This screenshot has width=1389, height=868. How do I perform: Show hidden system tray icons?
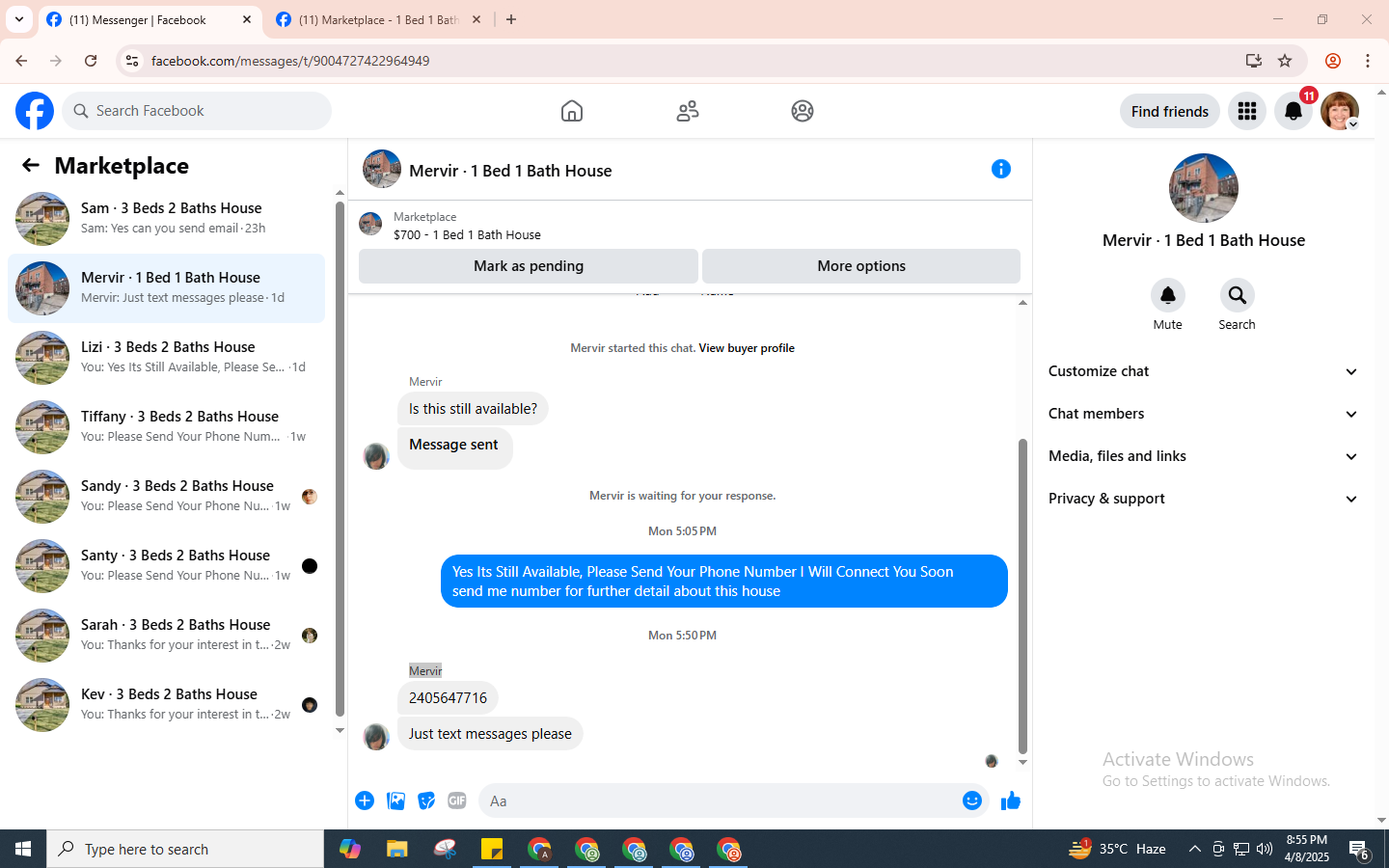click(x=1194, y=849)
